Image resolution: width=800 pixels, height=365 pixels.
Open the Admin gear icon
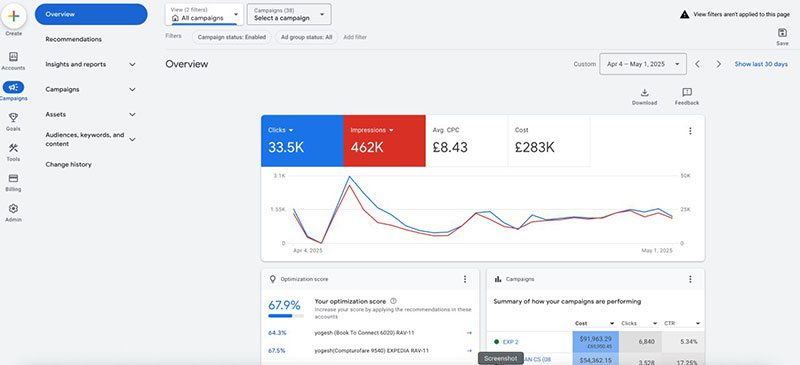point(13,209)
